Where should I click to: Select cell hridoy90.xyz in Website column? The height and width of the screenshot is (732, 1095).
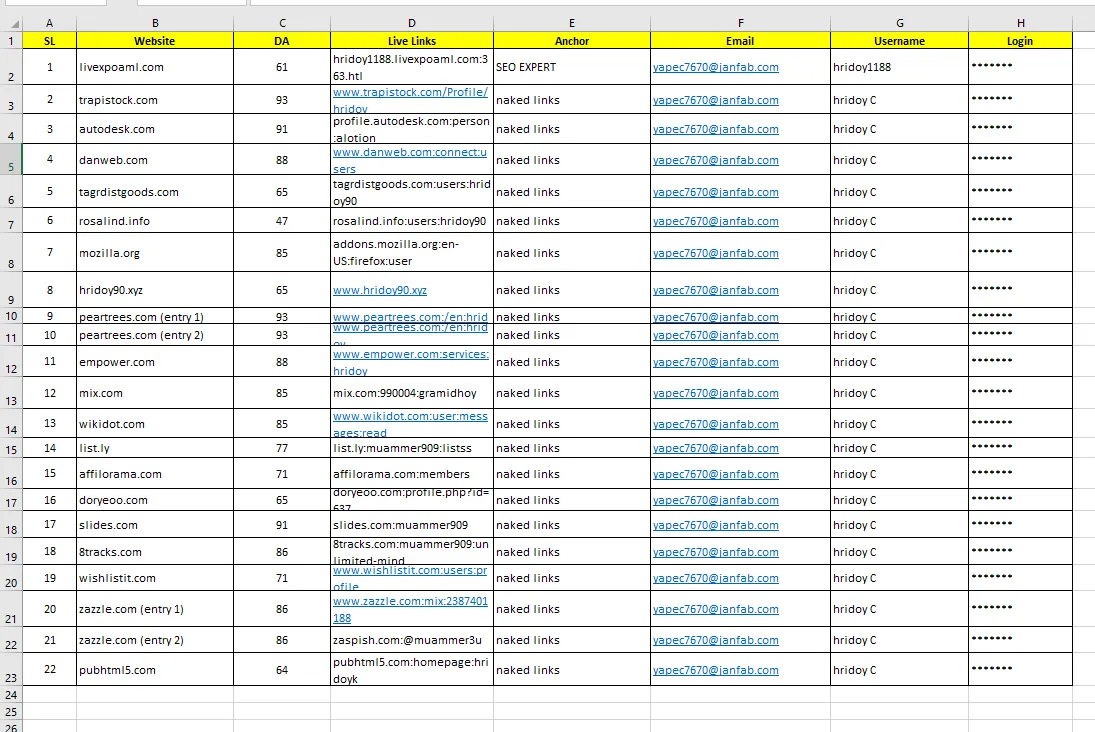pyautogui.click(x=155, y=290)
